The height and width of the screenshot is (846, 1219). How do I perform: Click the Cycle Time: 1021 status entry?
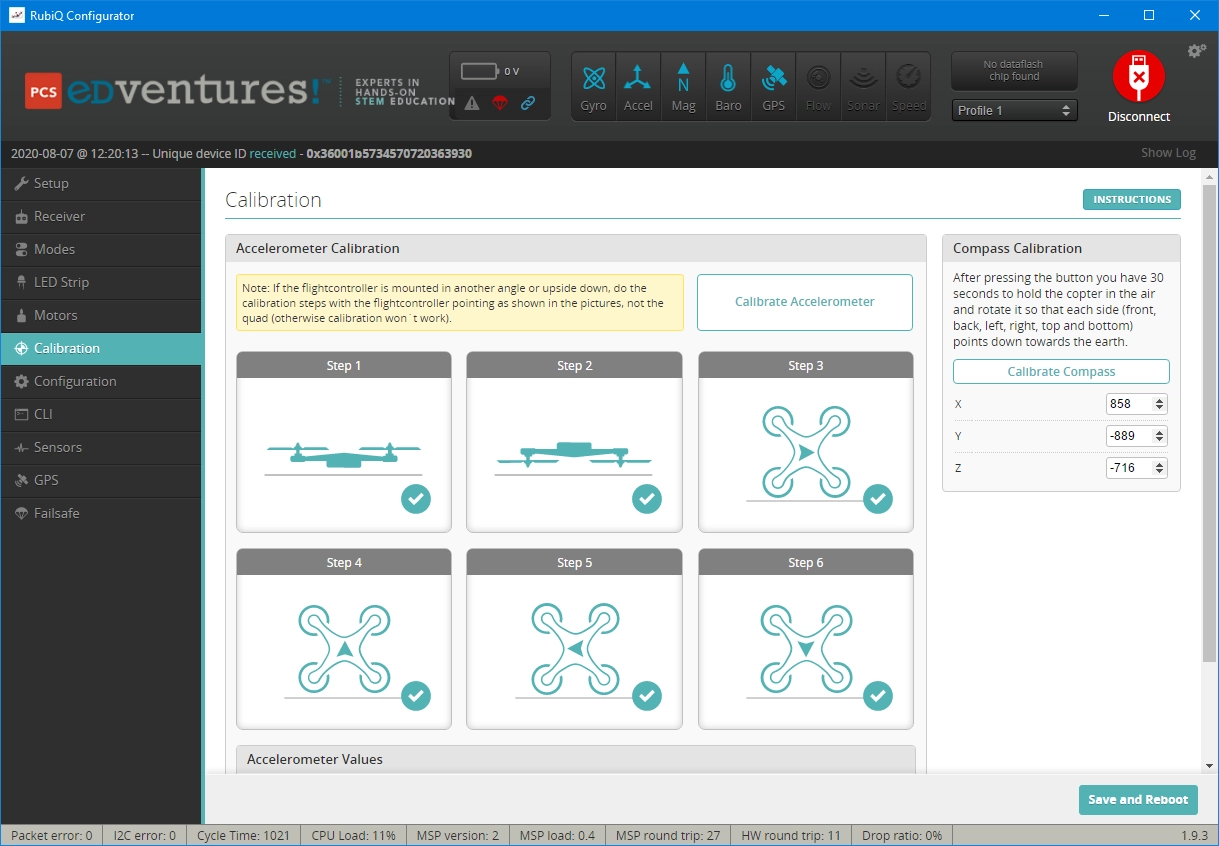coord(243,835)
